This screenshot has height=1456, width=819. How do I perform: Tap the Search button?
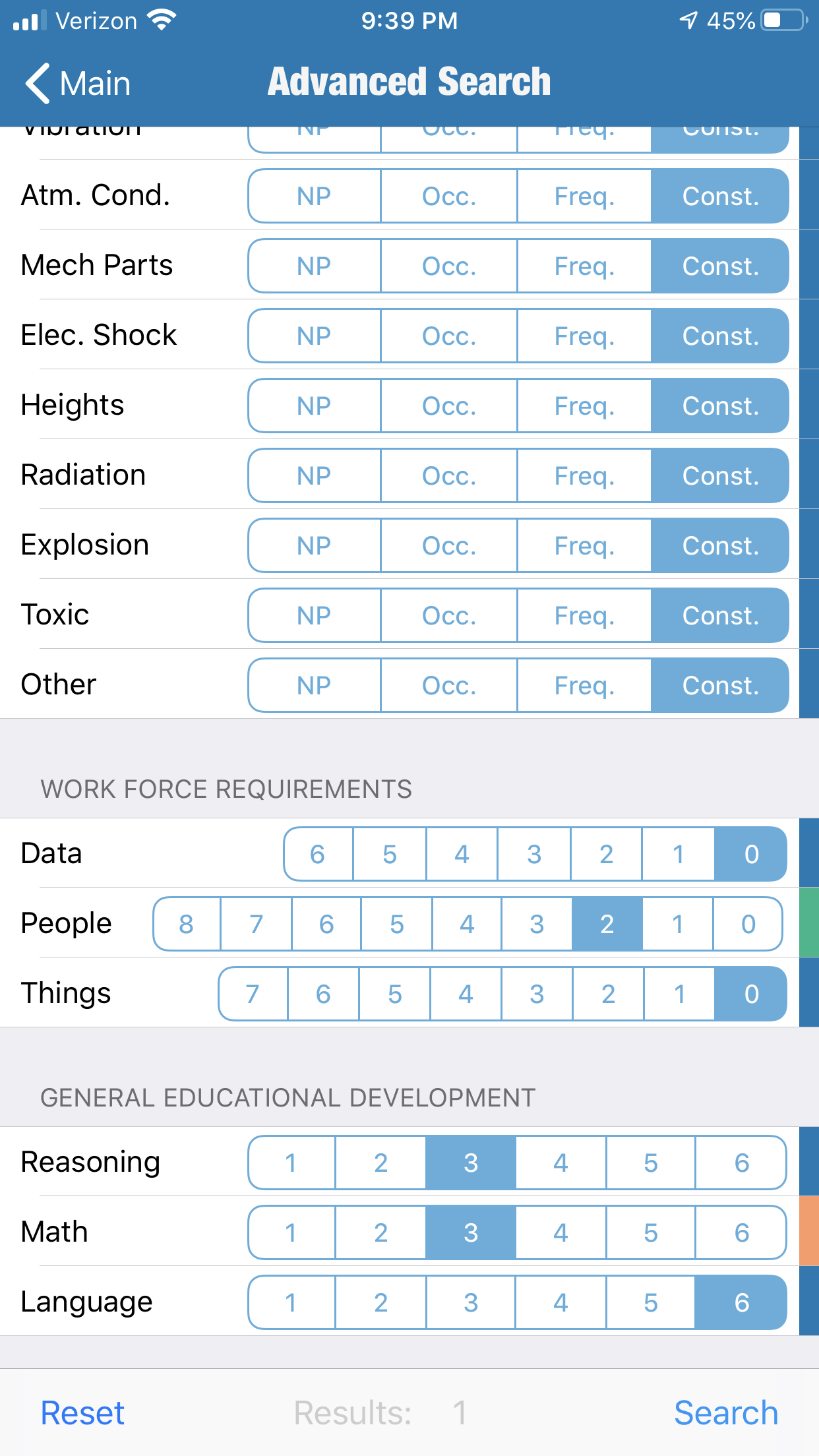point(726,1413)
